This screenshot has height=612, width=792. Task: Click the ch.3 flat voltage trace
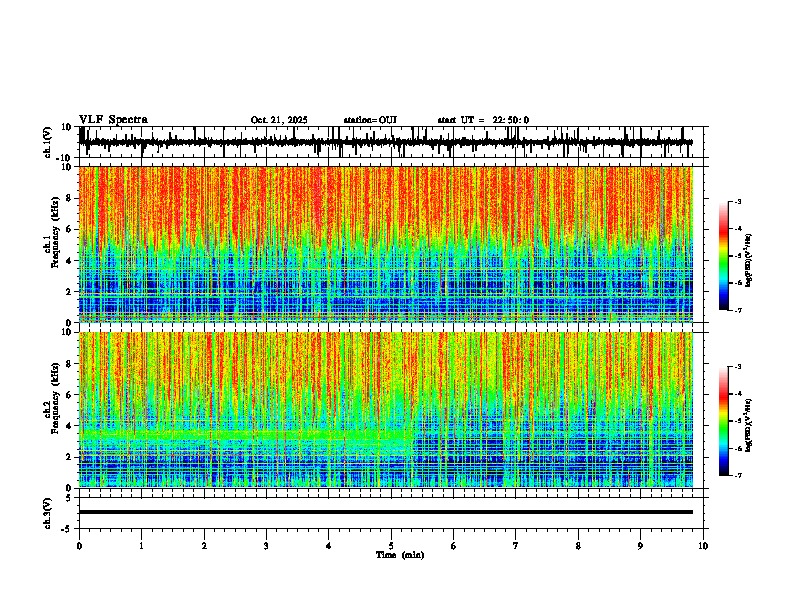coord(386,512)
